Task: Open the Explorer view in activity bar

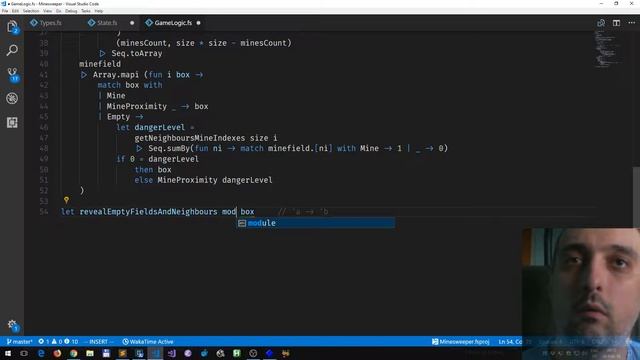Action: [12, 27]
